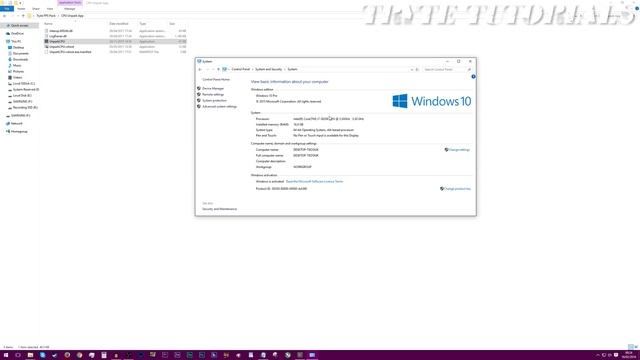Image resolution: width=640 pixels, height=360 pixels.
Task: Select Control Panel breadcrumb in System window
Action: [240, 69]
